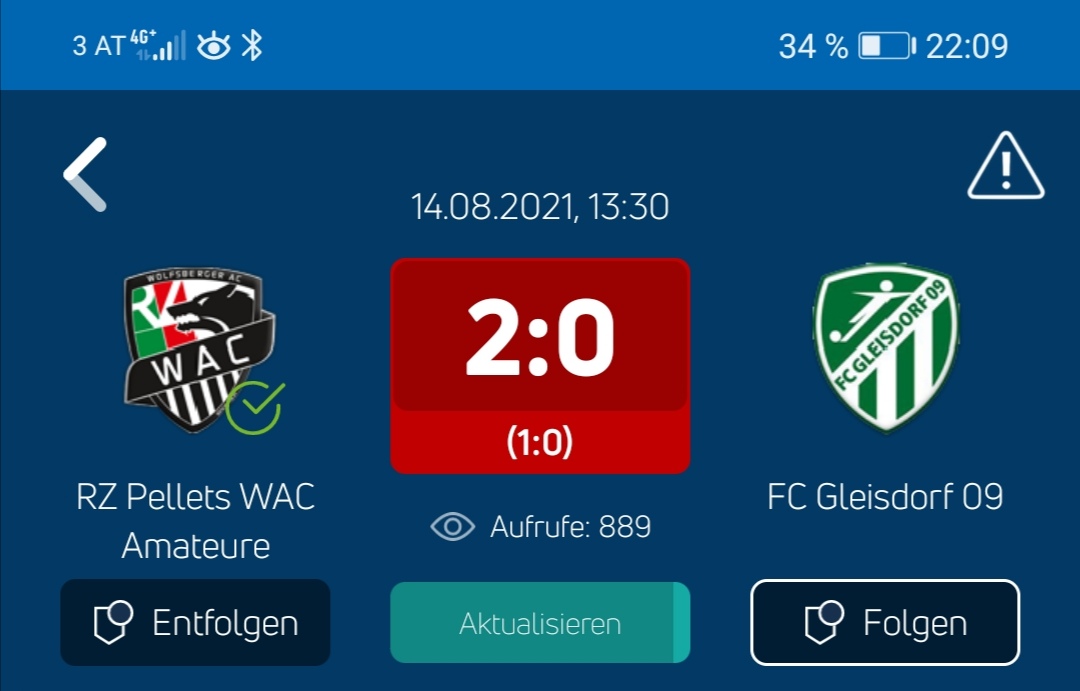
Task: Tap the eye comfort status bar icon
Action: [x=214, y=46]
